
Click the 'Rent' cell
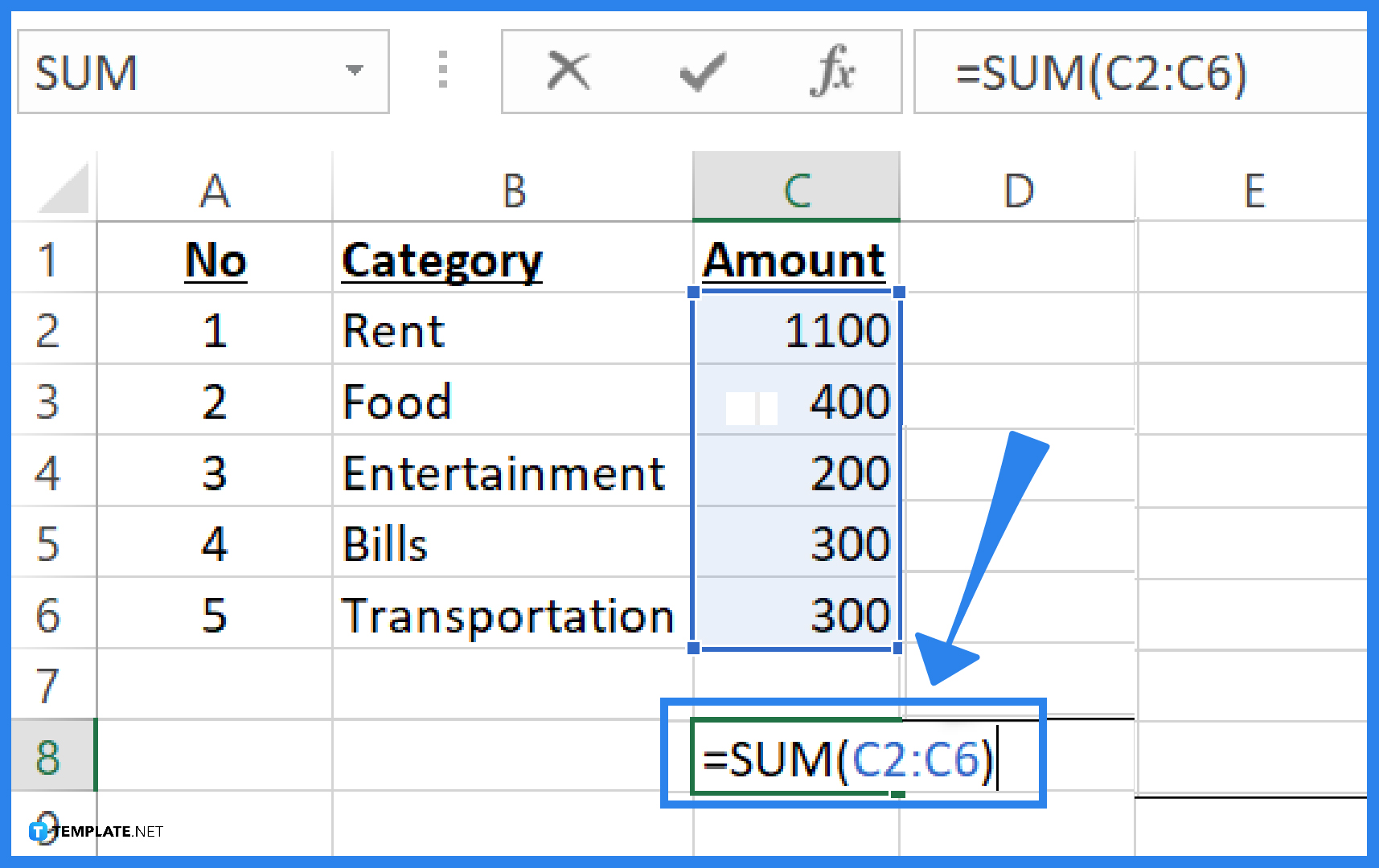(513, 330)
